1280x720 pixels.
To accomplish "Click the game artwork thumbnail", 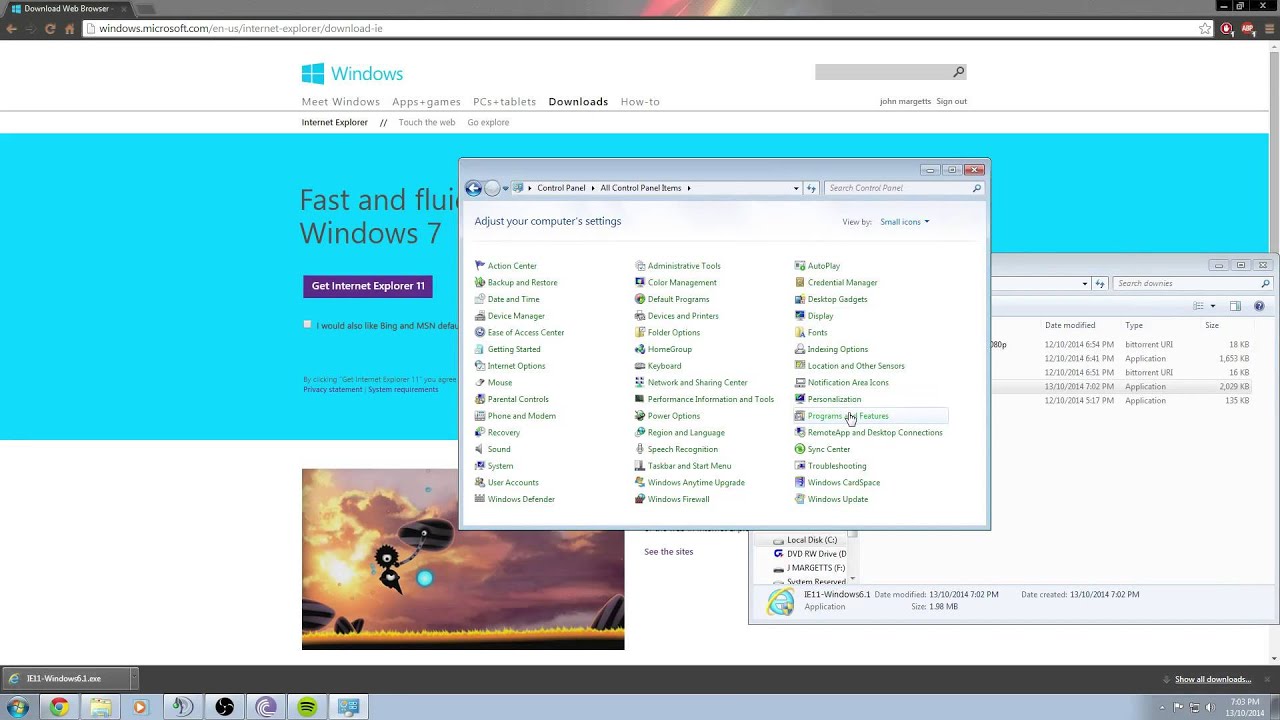I will pyautogui.click(x=463, y=559).
